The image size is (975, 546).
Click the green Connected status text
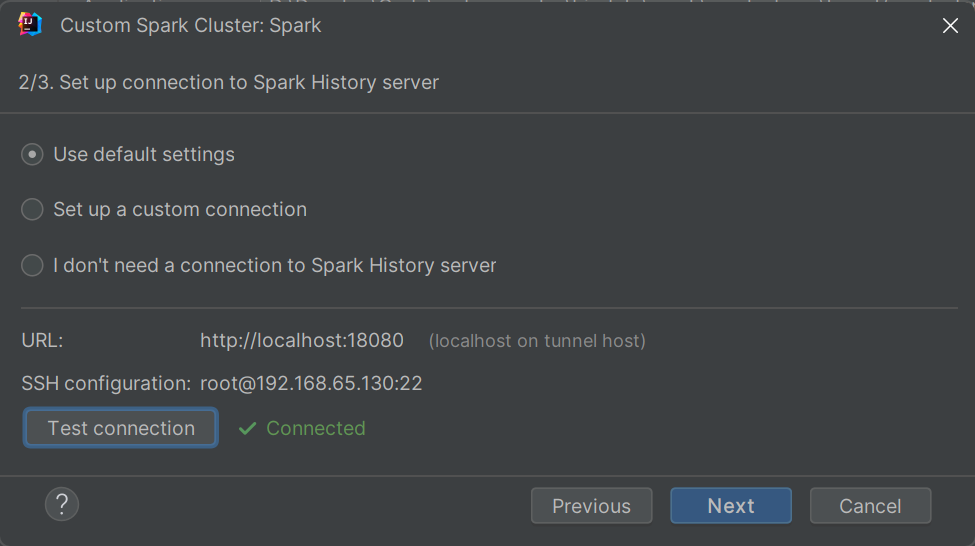(x=316, y=429)
